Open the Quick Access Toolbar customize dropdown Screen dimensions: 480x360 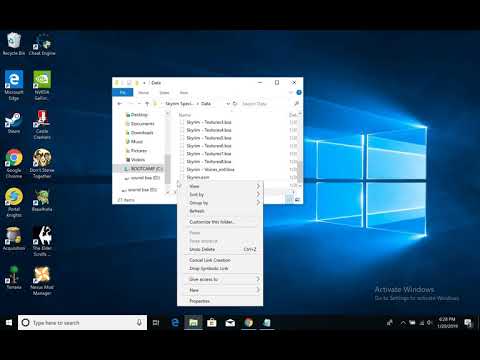pos(144,83)
